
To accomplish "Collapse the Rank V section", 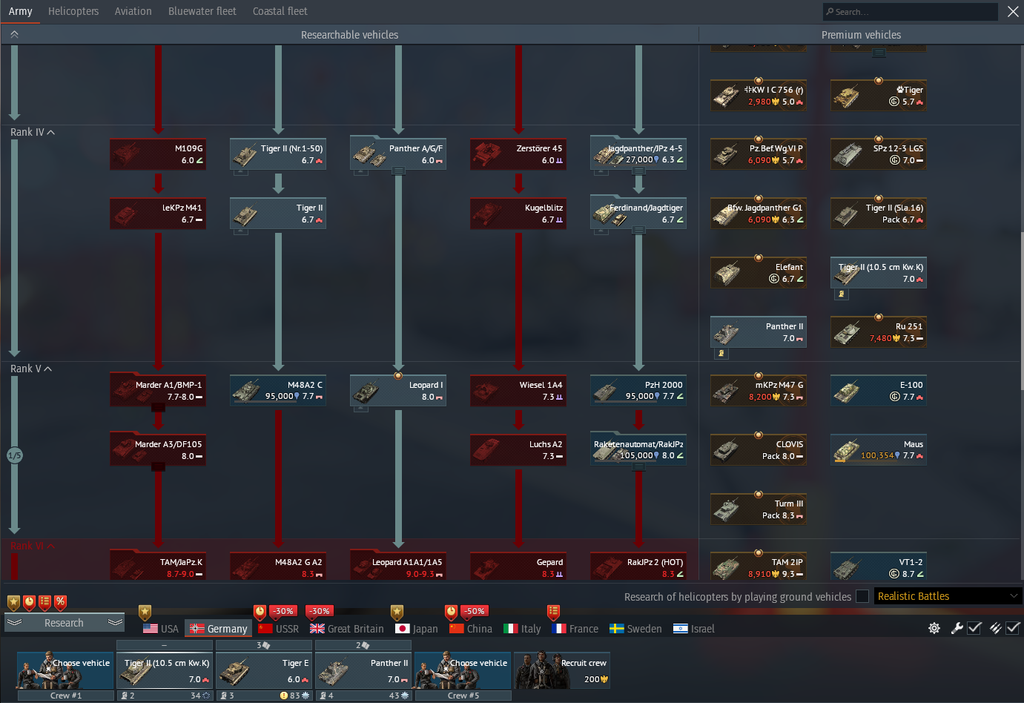I will (x=31, y=368).
